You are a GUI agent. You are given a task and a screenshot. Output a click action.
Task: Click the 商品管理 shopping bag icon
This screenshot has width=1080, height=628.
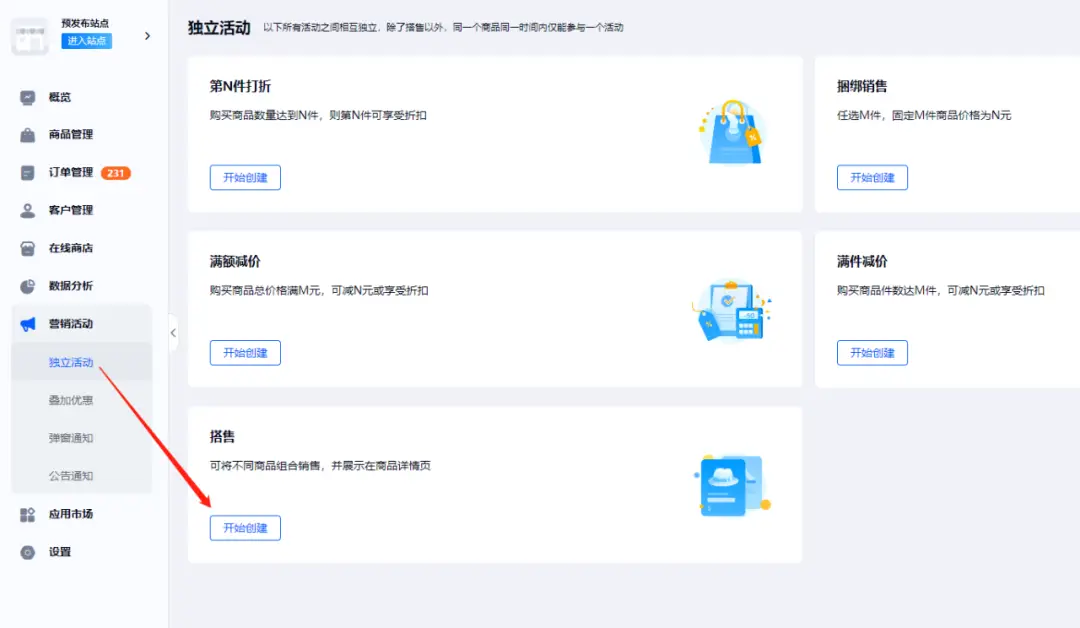coord(28,135)
